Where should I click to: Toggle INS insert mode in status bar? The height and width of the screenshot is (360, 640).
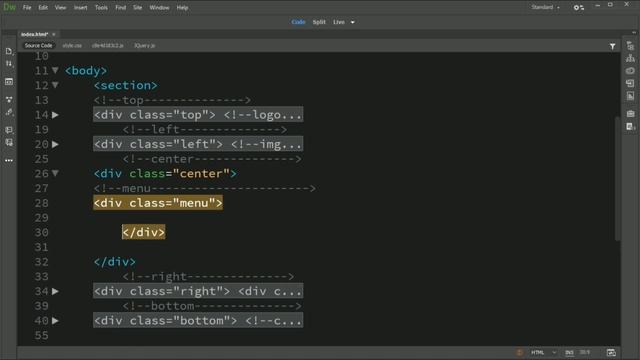[569, 352]
